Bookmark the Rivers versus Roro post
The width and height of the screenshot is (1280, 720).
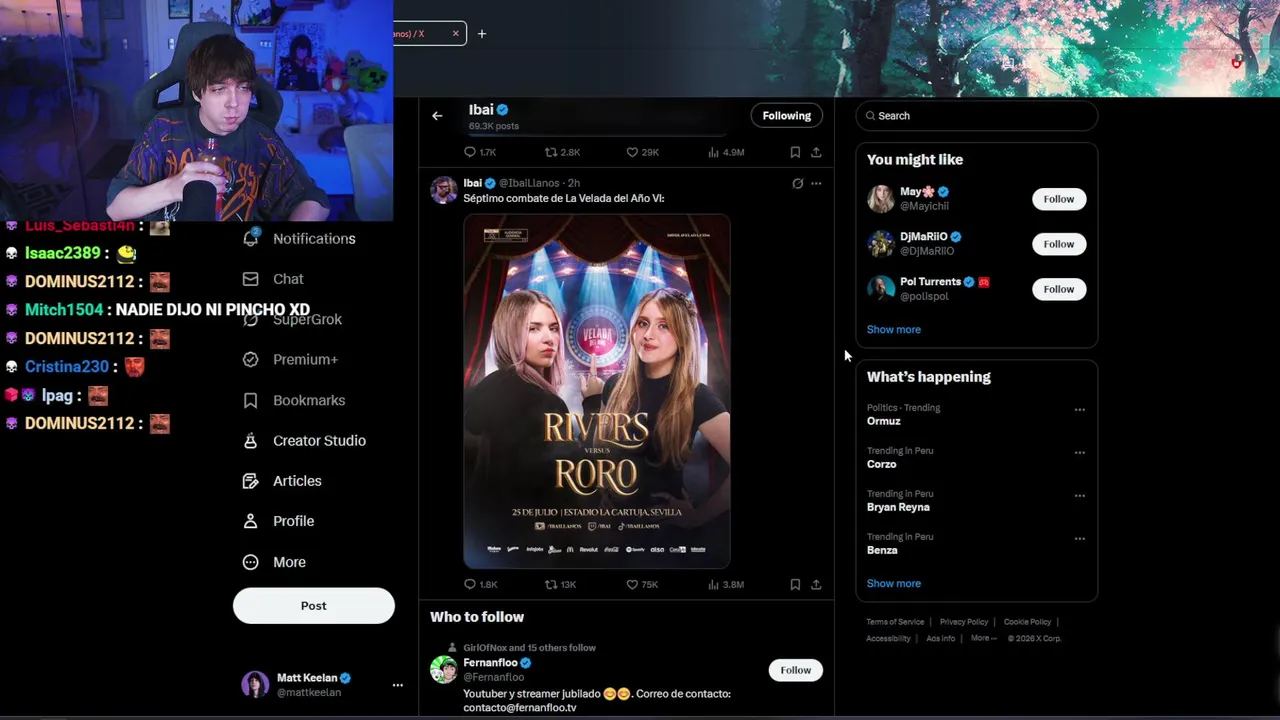(x=795, y=584)
